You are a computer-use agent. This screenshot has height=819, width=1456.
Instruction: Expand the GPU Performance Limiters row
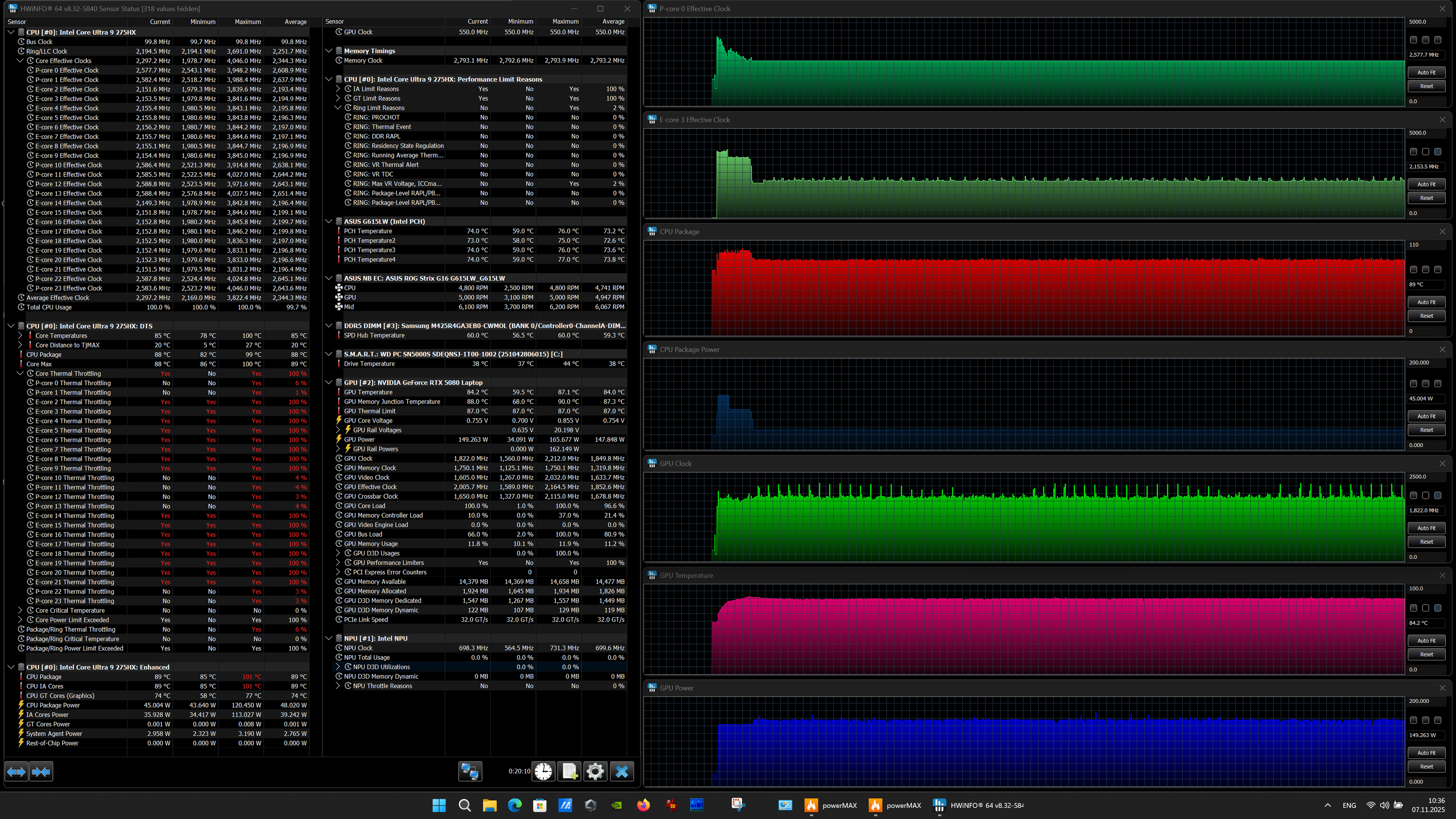(x=338, y=562)
